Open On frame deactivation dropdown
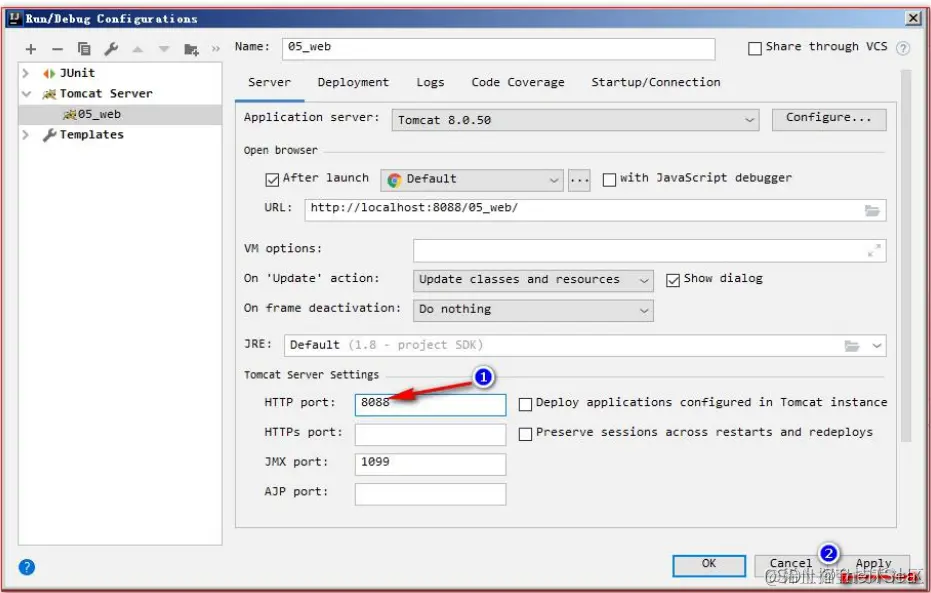 533,310
